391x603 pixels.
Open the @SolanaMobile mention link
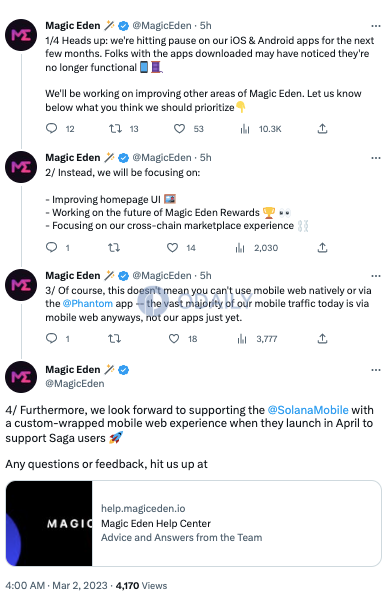click(308, 410)
